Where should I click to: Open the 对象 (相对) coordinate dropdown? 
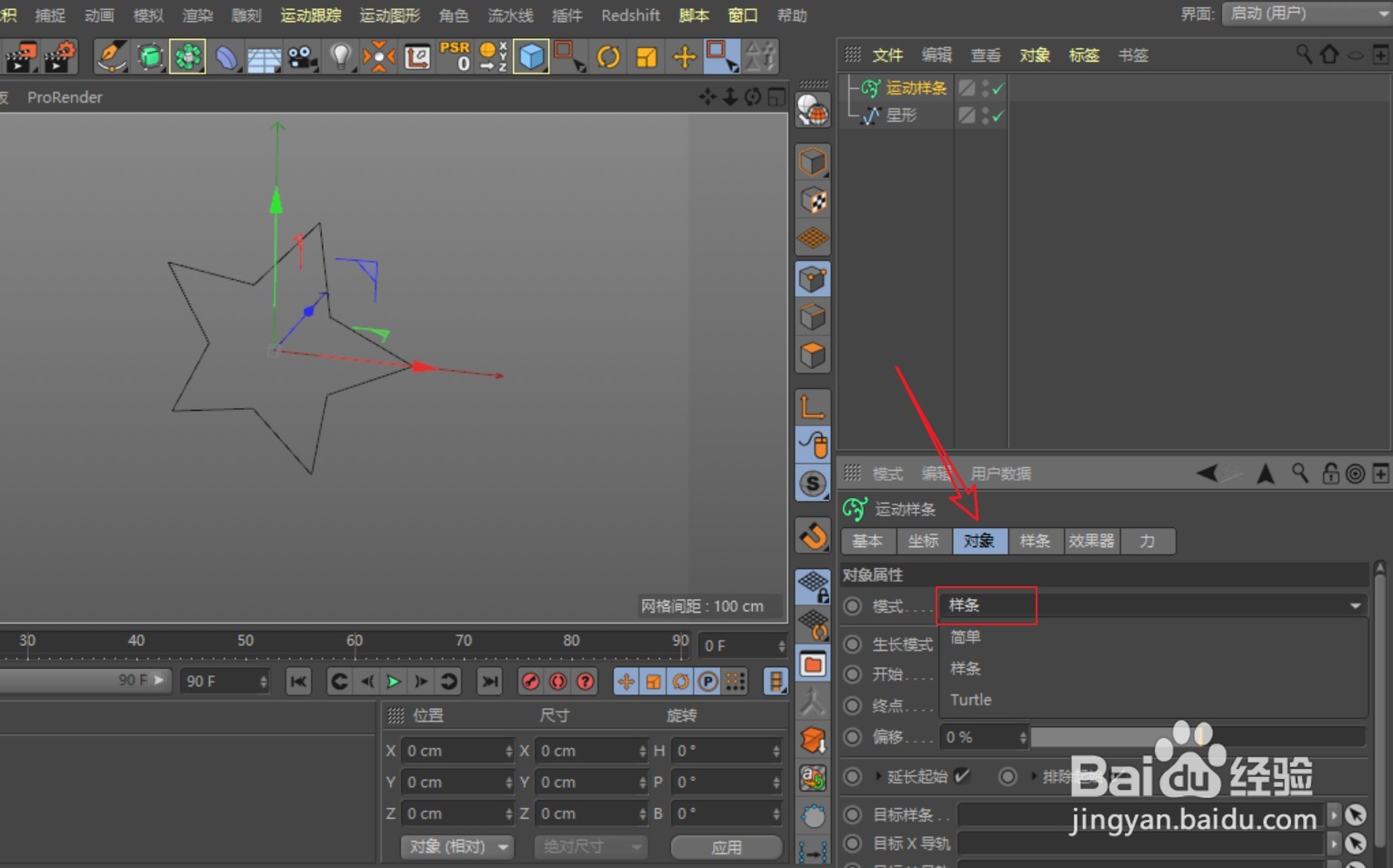point(457,846)
